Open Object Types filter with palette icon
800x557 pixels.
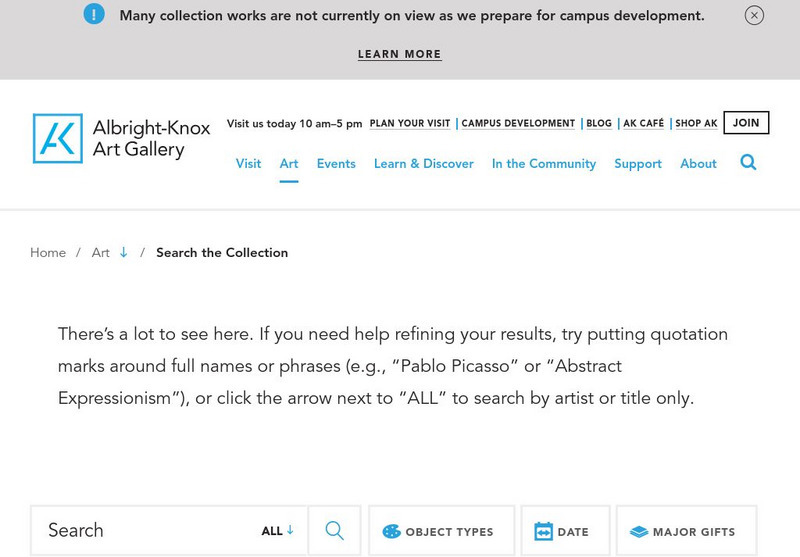point(392,532)
